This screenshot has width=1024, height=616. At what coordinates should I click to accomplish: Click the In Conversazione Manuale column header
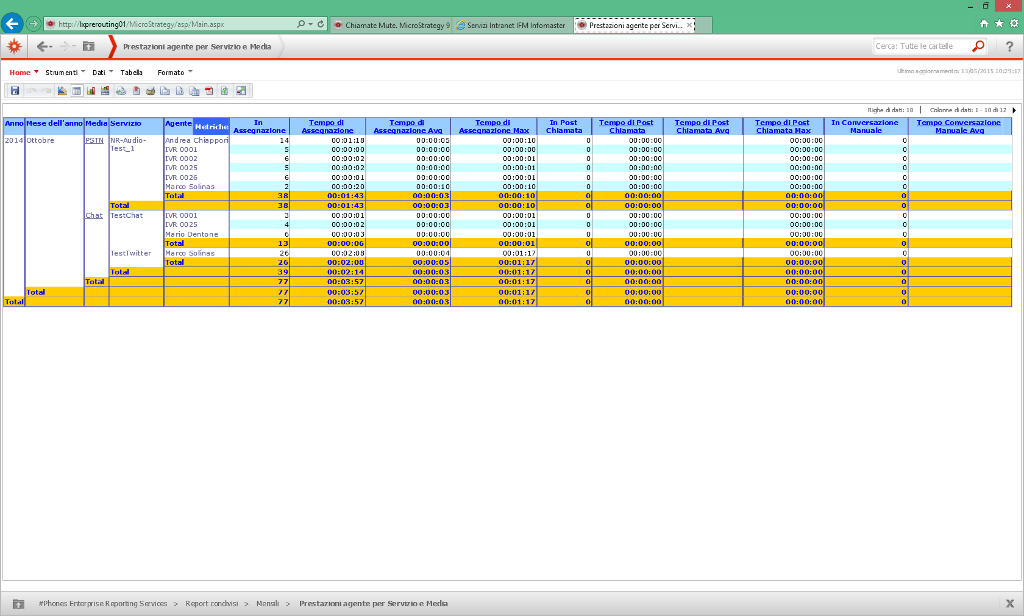click(866, 127)
